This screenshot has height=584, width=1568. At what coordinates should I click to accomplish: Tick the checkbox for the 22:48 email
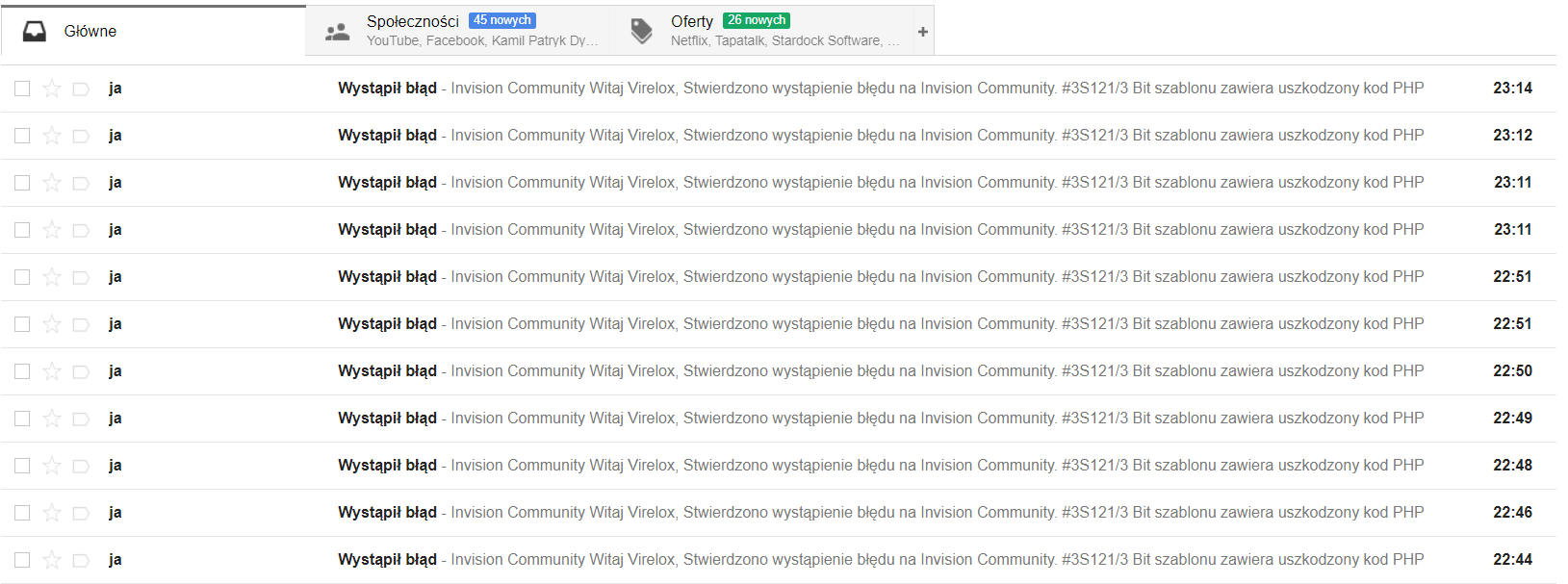[22, 466]
